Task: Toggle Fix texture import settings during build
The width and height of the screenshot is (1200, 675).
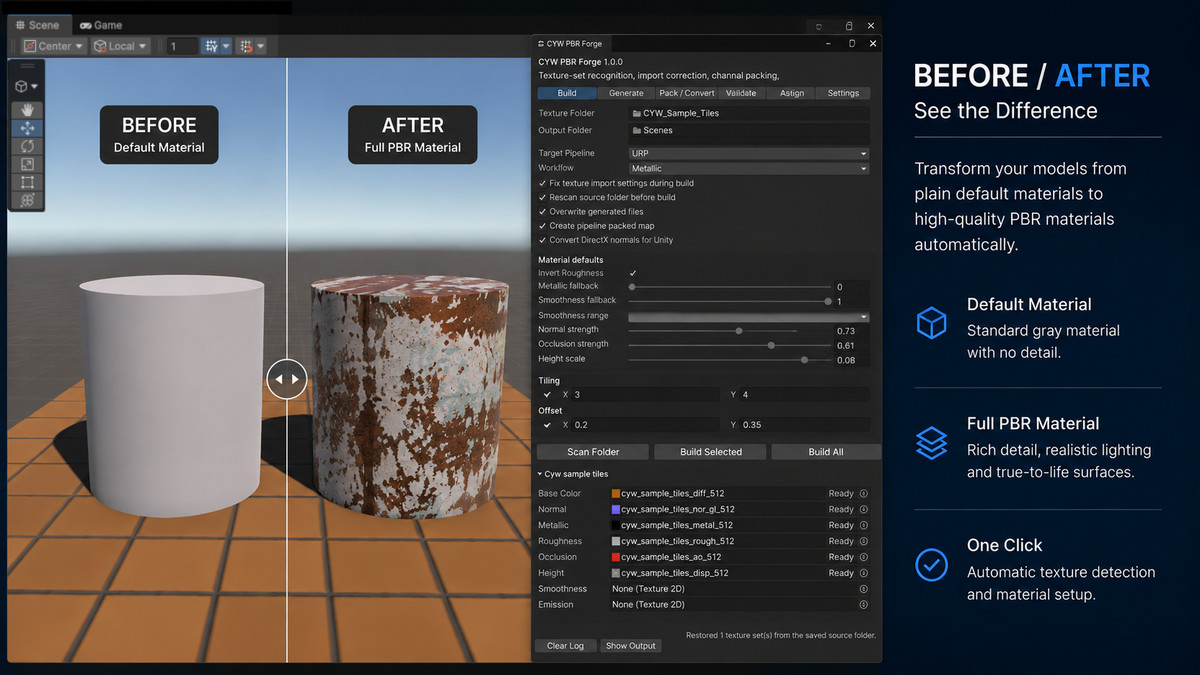Action: coord(543,183)
